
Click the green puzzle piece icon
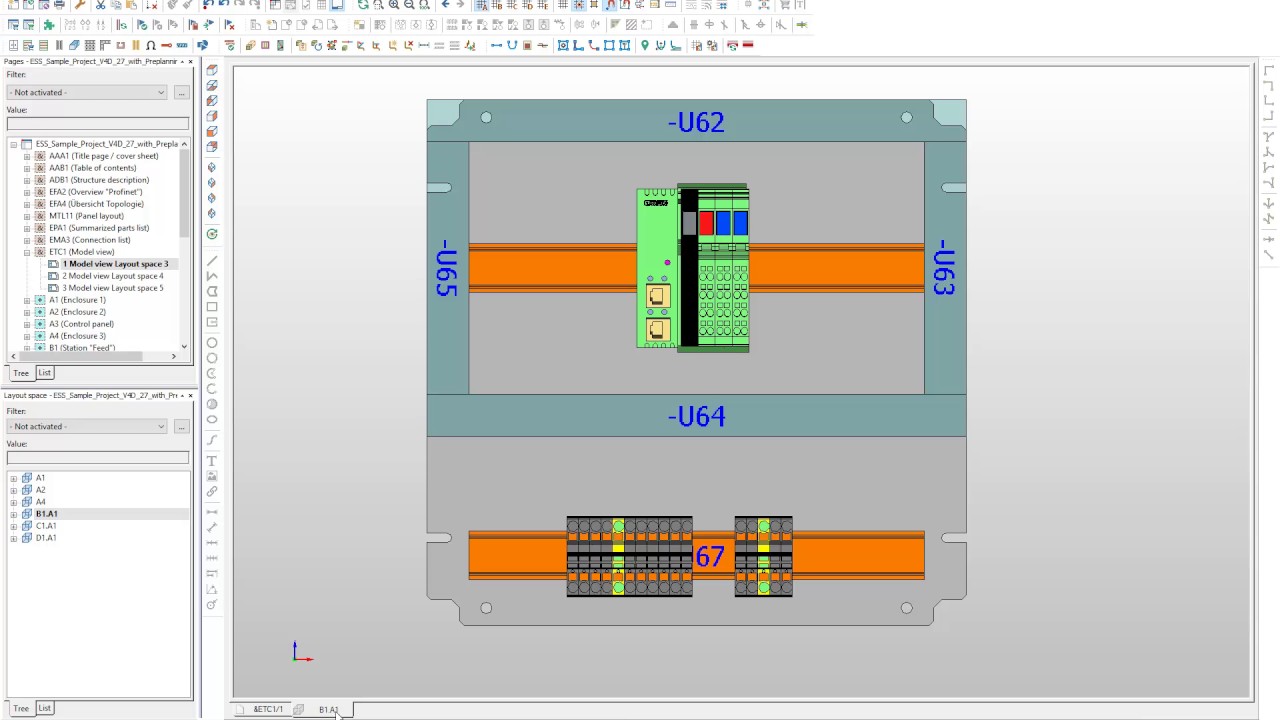pyautogui.click(x=48, y=24)
